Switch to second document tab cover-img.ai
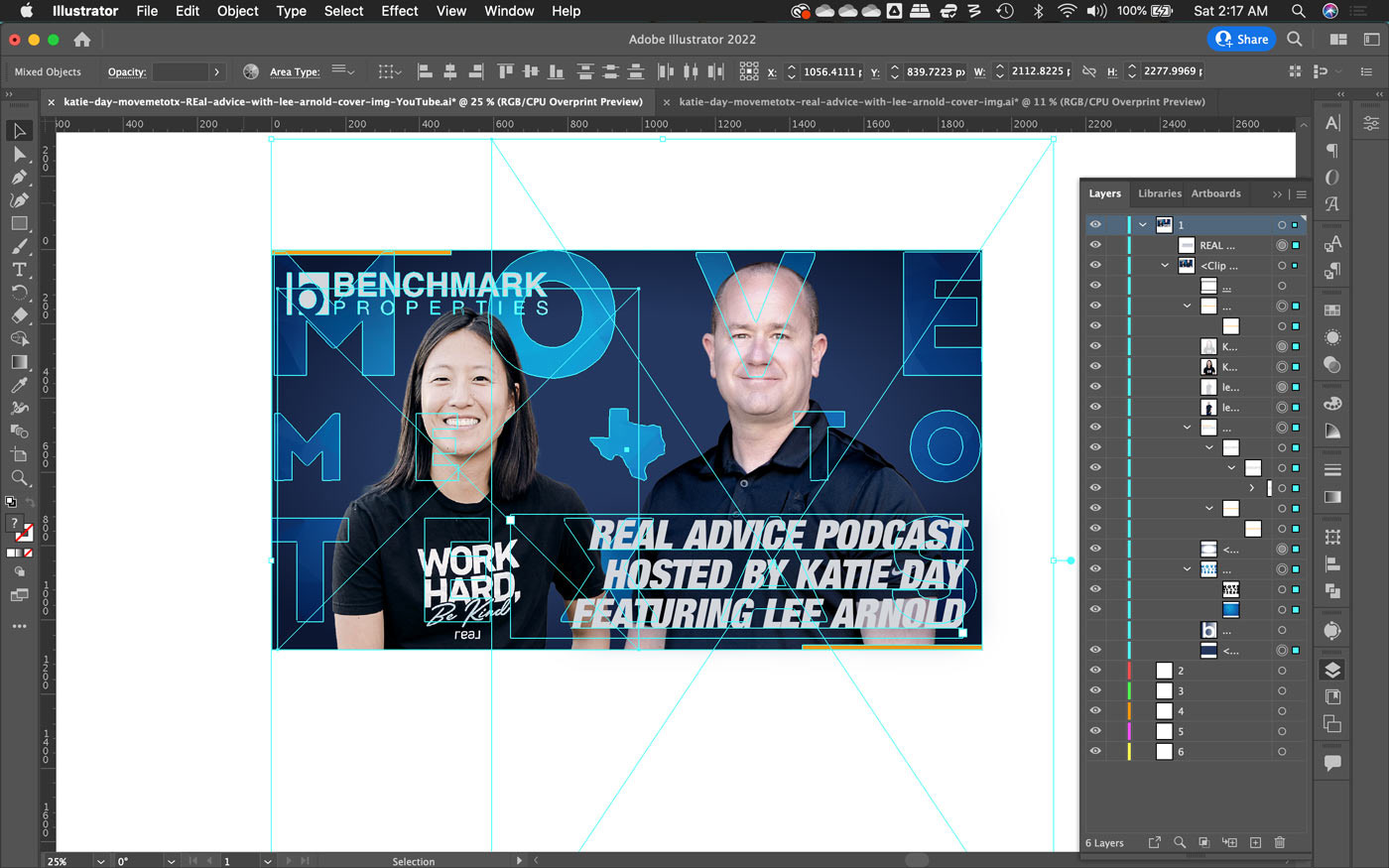 click(942, 101)
